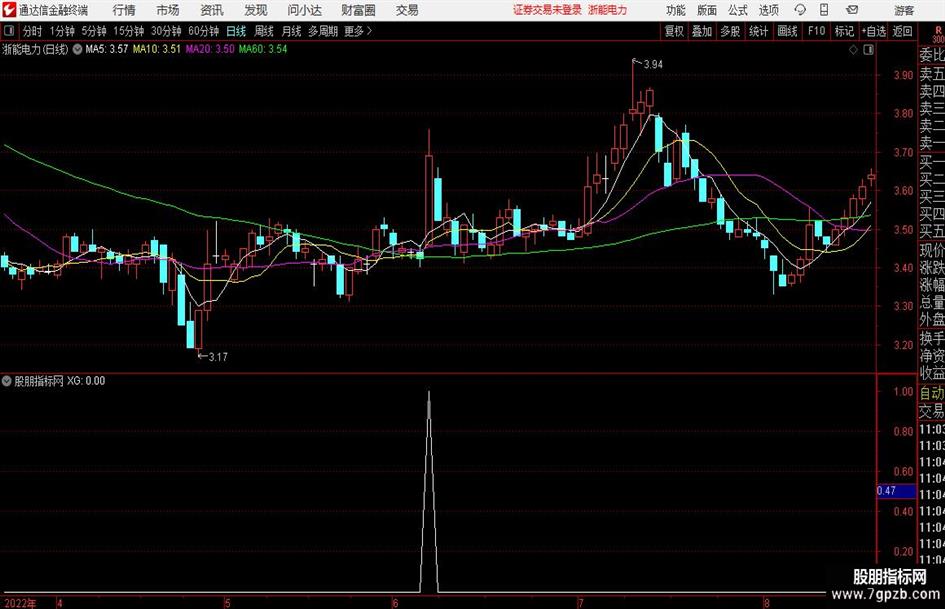
Task: Open the 选项 menu
Action: 769,10
